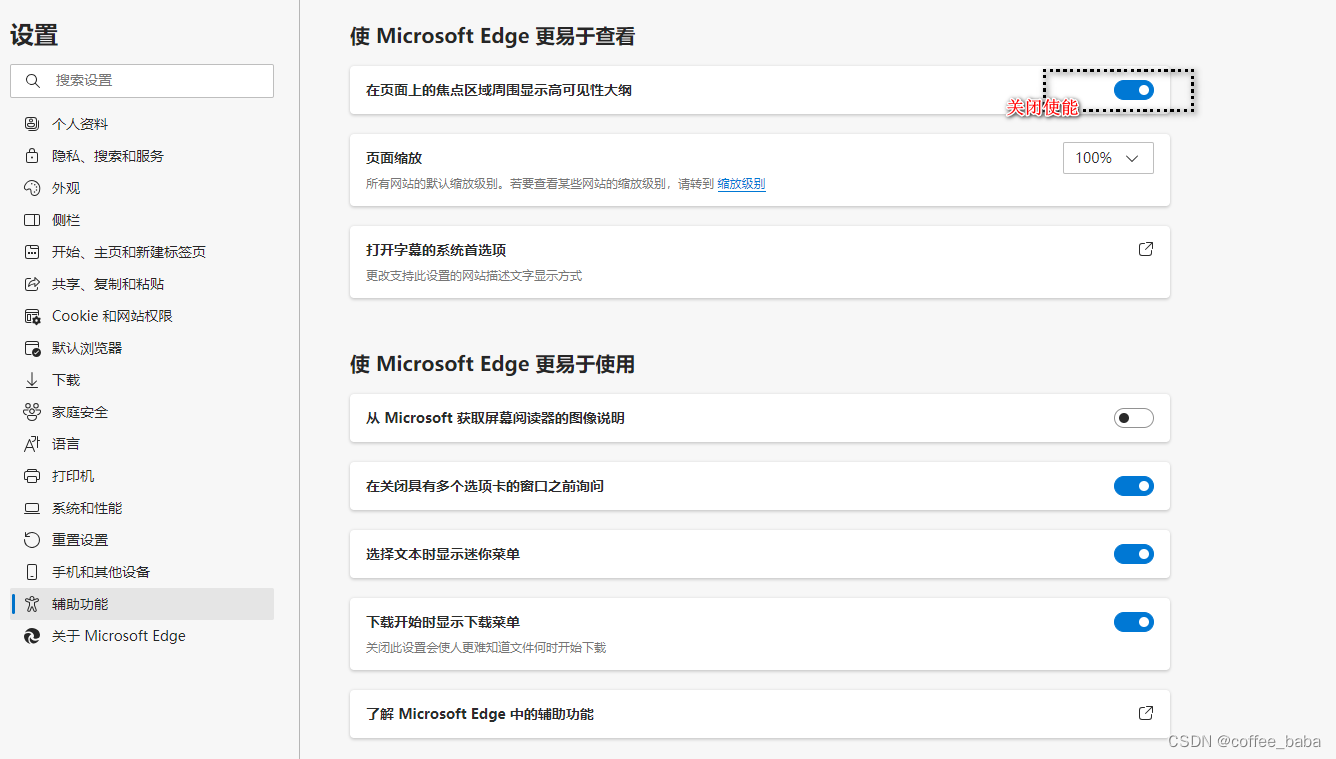This screenshot has width=1336, height=759.
Task: Open 侧栏 settings section
Action: 142,220
